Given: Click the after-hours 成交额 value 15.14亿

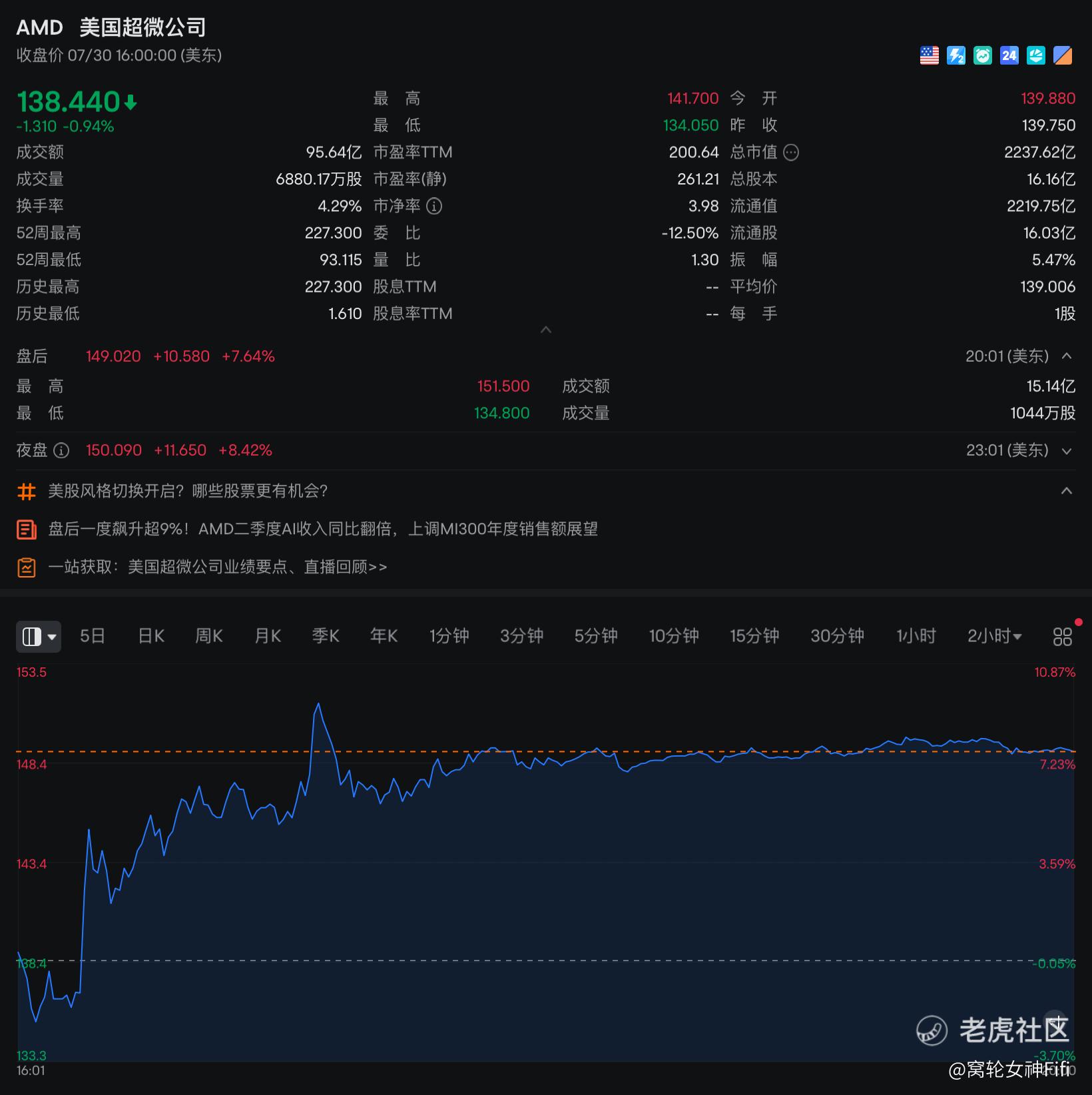Looking at the screenshot, I should (x=1051, y=386).
